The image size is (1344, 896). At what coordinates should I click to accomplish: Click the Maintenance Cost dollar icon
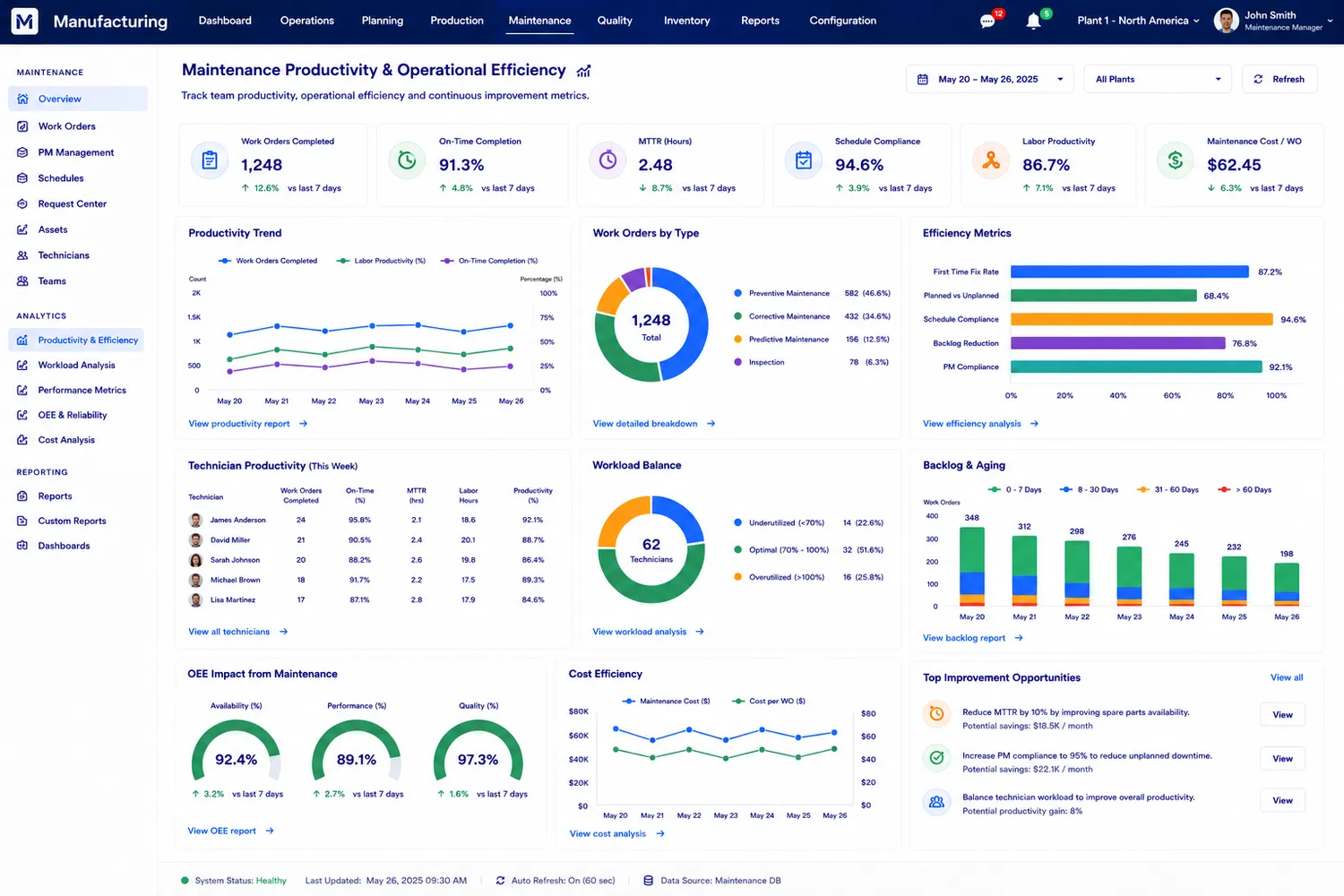1176,161
